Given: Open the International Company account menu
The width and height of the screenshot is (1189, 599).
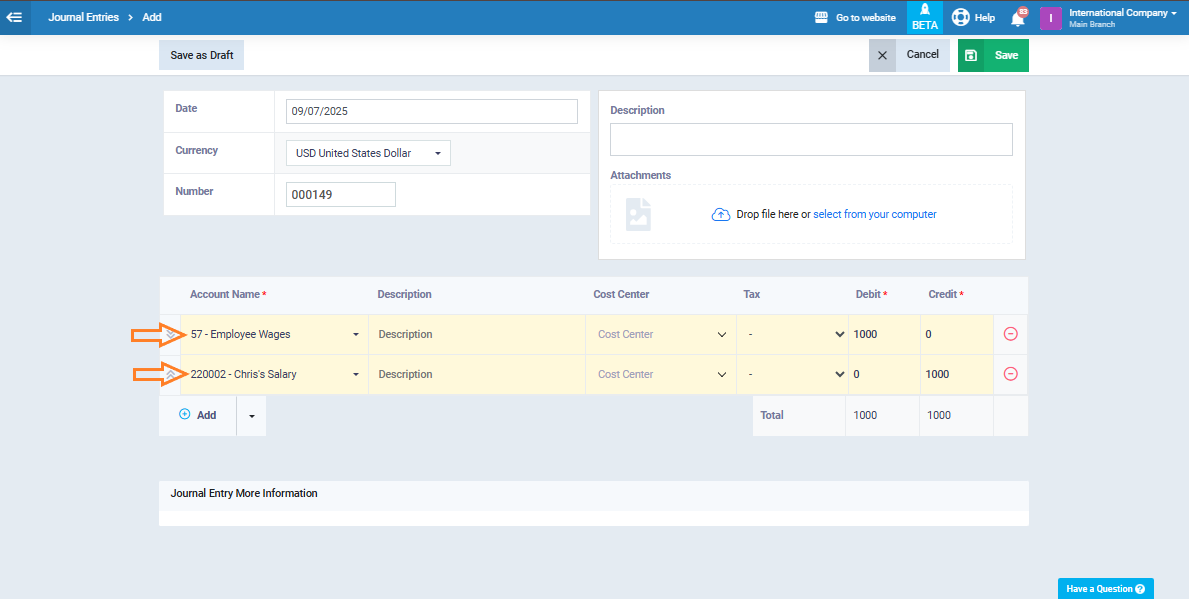Looking at the screenshot, I should point(1123,13).
